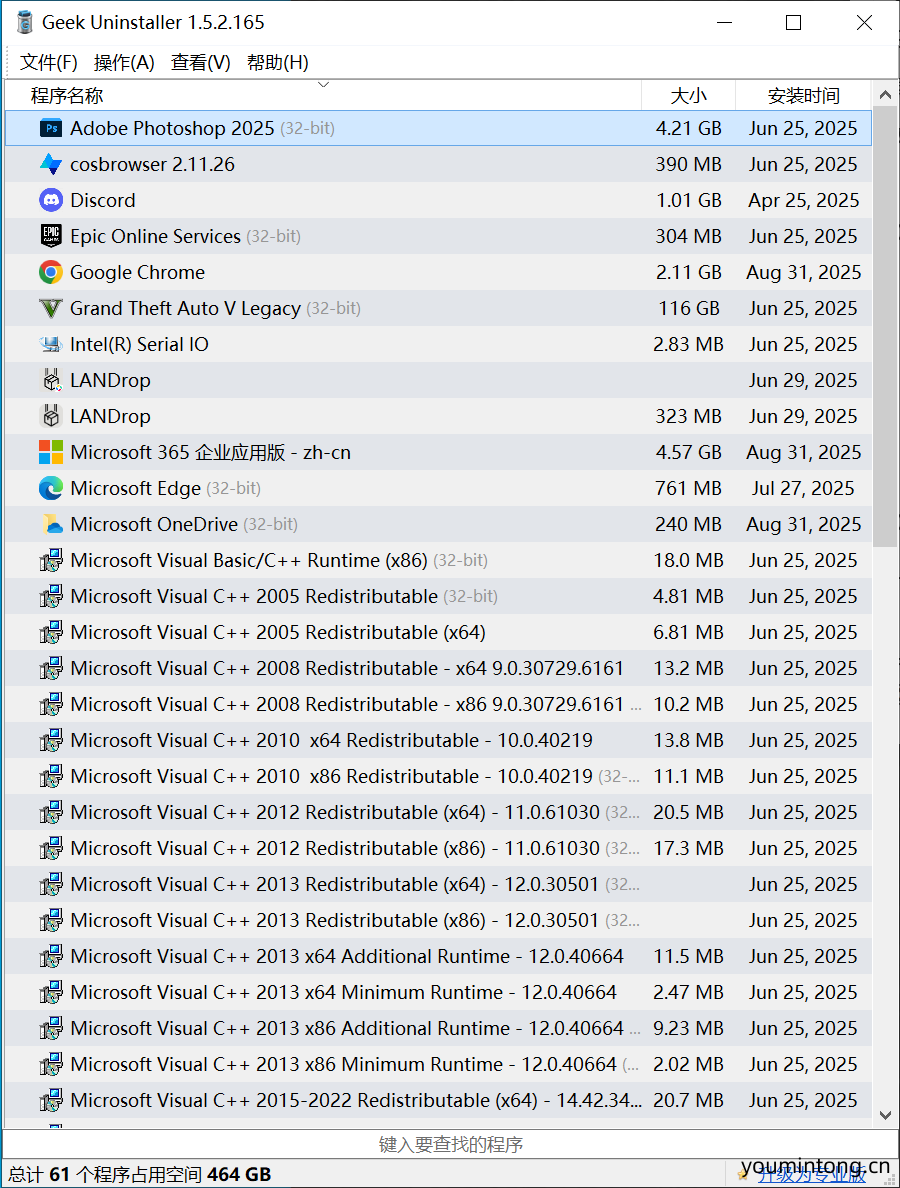The height and width of the screenshot is (1188, 900).
Task: Click the Microsoft 365 icon
Action: [51, 452]
